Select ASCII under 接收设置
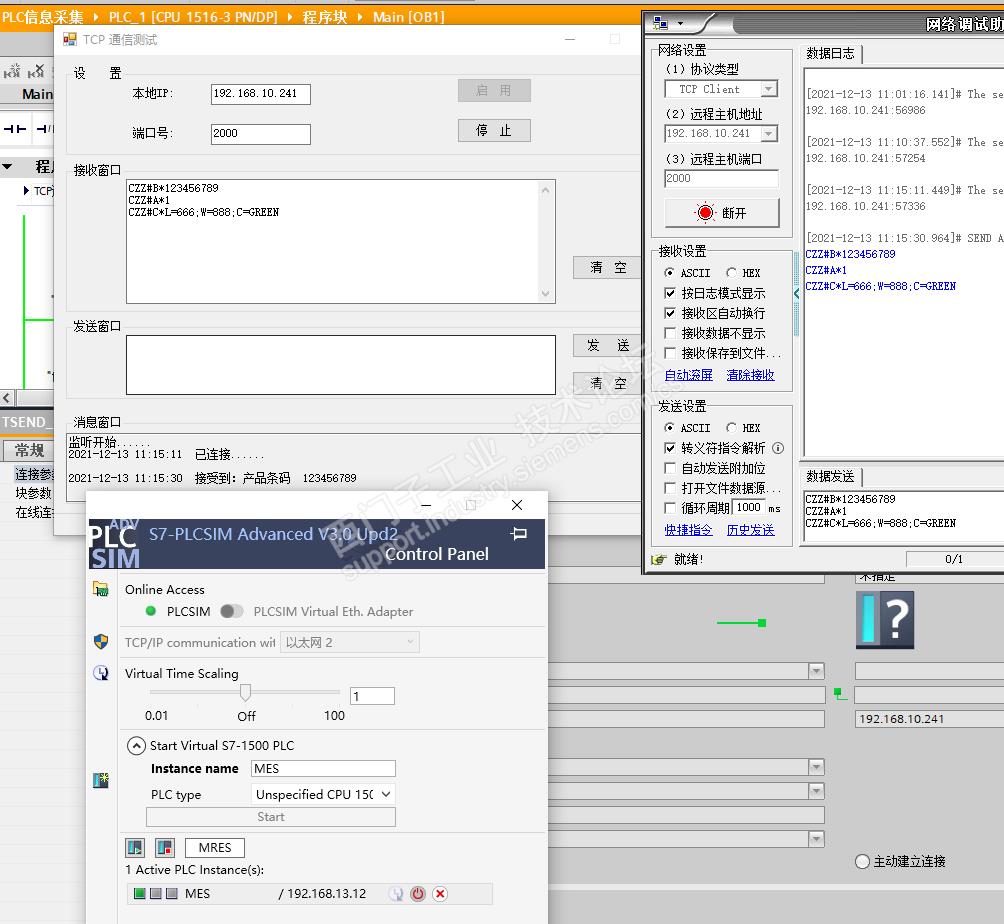 pos(669,273)
